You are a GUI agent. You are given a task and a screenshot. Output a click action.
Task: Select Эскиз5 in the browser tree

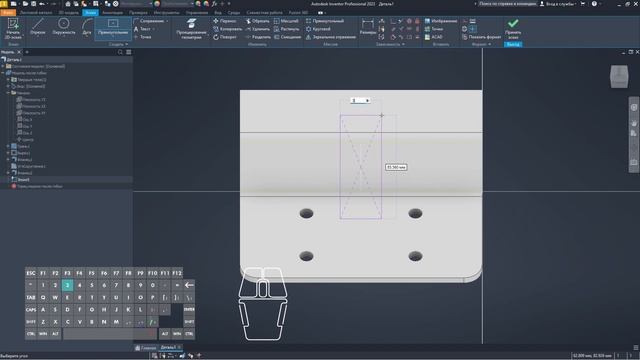click(x=20, y=180)
